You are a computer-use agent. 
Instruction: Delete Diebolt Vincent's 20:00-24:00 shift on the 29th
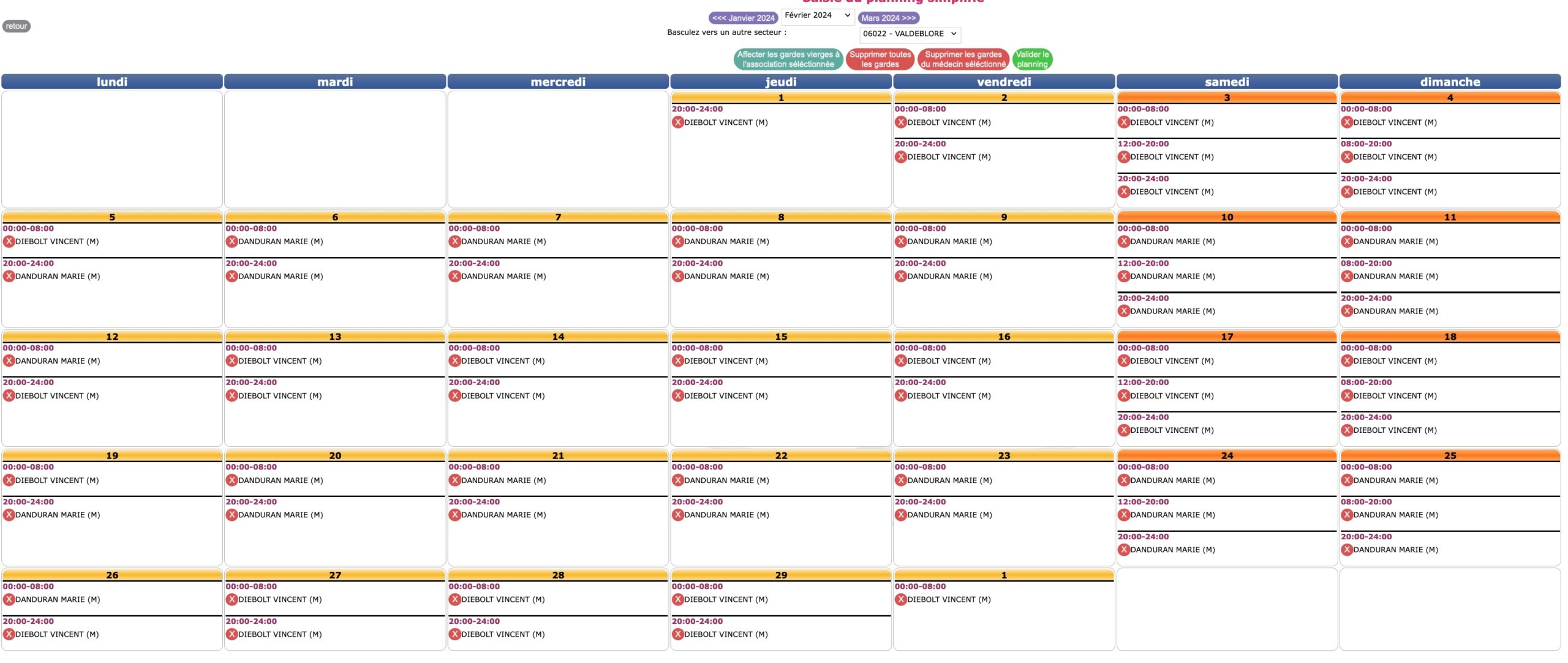click(677, 635)
